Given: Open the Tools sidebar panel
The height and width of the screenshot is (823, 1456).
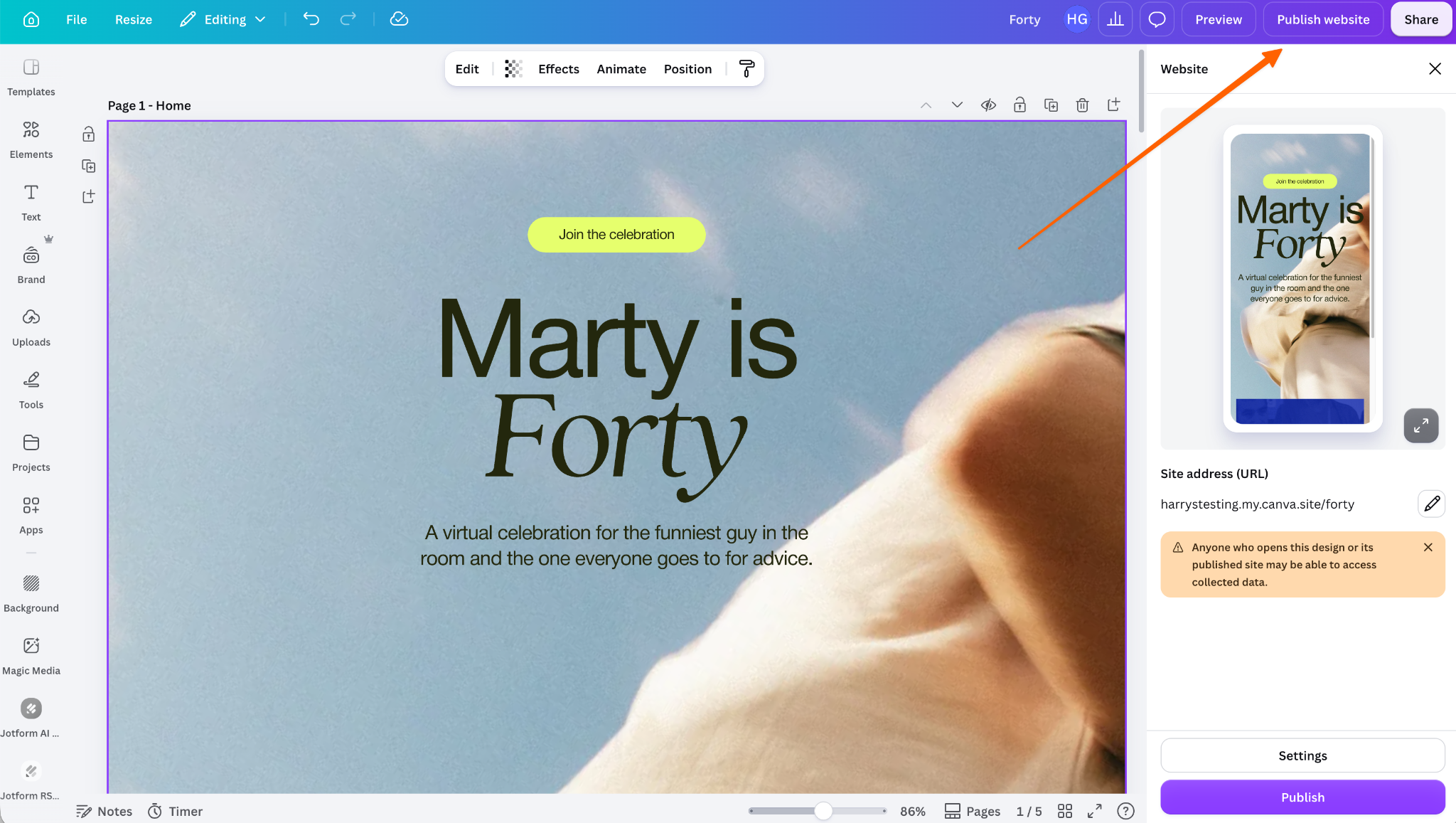Looking at the screenshot, I should click(31, 391).
